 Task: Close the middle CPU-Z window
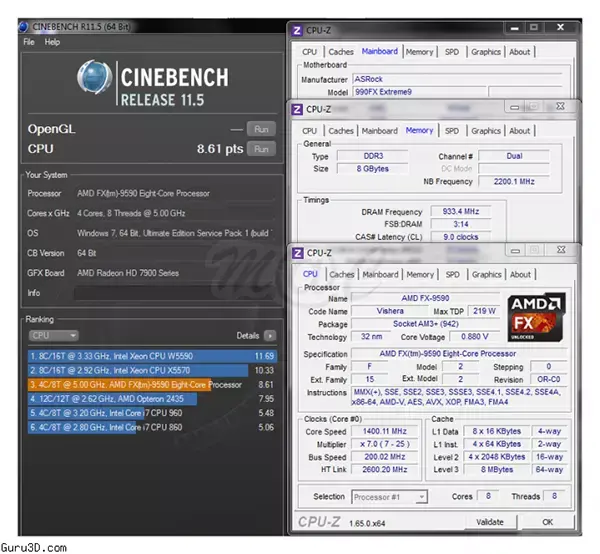[x=560, y=106]
